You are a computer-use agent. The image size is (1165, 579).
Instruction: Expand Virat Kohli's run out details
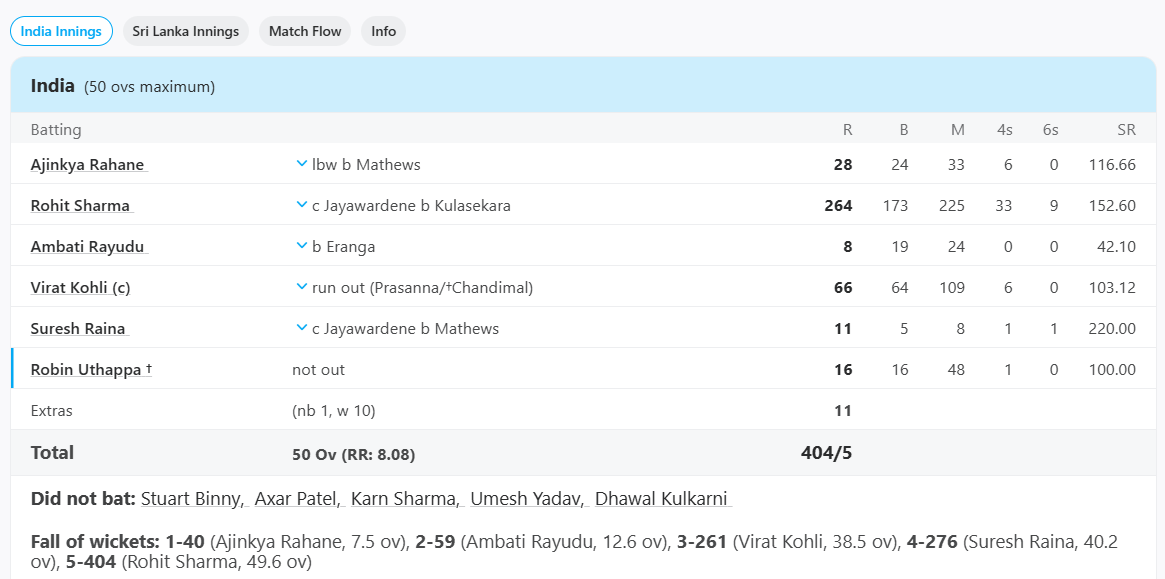(300, 286)
